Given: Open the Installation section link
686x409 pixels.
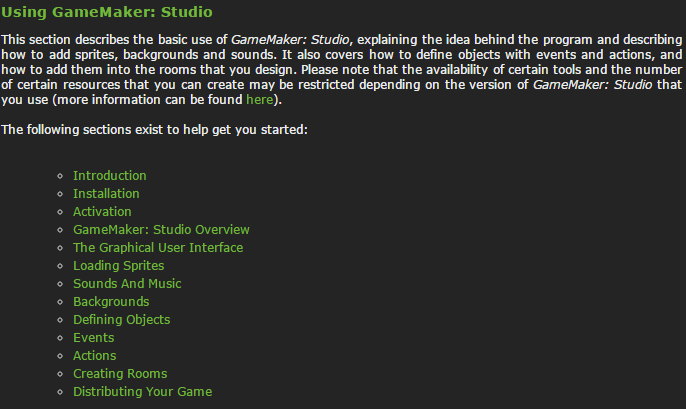Looking at the screenshot, I should pyautogui.click(x=106, y=194).
